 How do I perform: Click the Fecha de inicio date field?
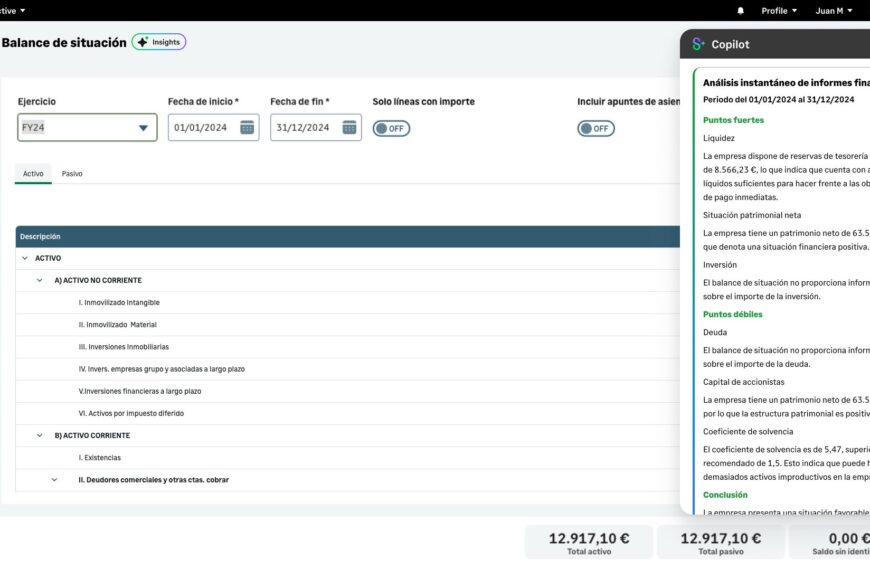point(201,127)
